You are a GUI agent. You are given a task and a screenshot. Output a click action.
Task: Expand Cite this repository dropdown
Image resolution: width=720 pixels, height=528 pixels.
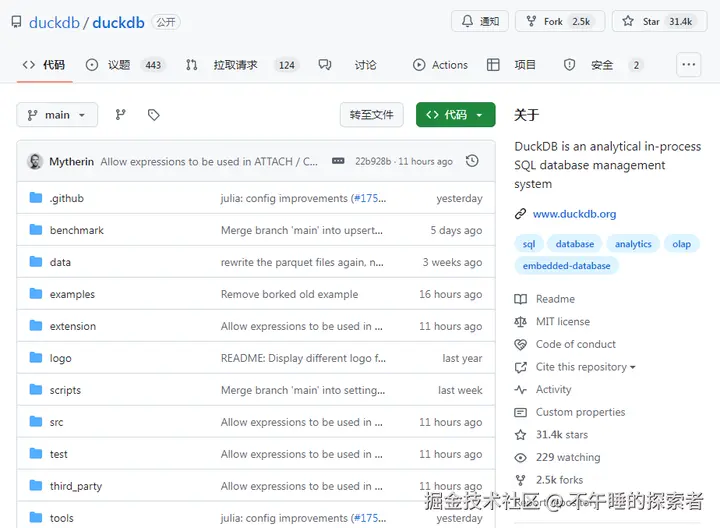point(585,367)
